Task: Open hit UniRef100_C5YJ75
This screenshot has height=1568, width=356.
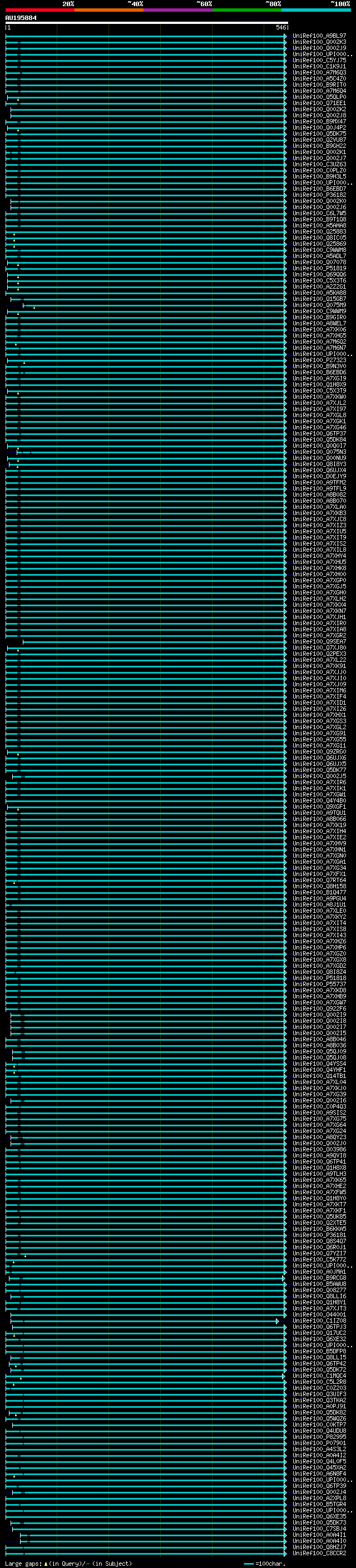Action: (x=319, y=60)
